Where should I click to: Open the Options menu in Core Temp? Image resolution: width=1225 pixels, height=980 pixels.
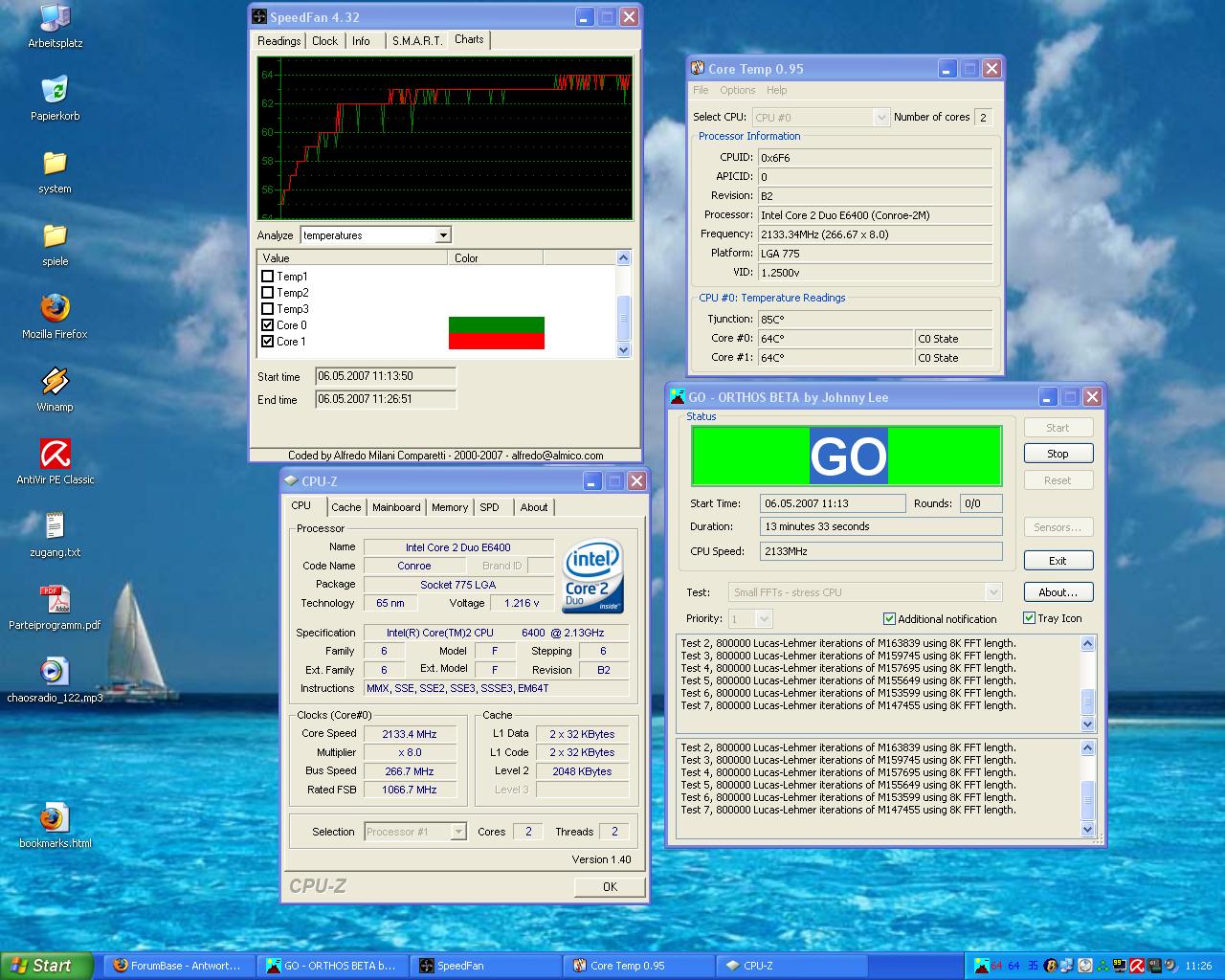[x=737, y=90]
